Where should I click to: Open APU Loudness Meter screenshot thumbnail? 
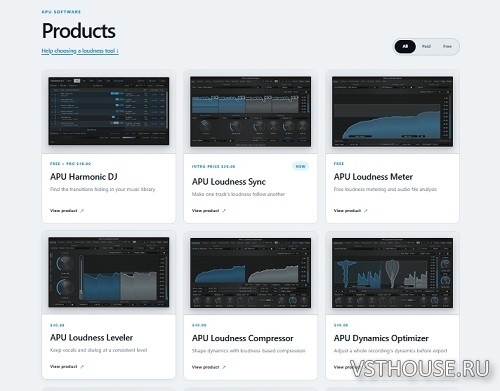pyautogui.click(x=392, y=111)
